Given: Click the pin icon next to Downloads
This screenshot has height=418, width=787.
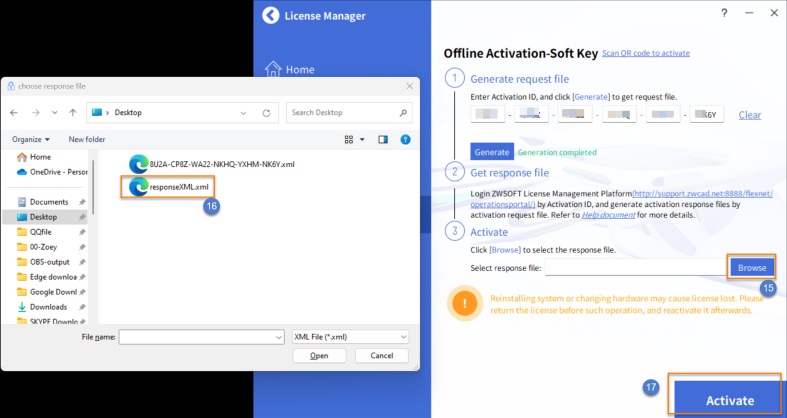Looking at the screenshot, I should click(x=82, y=307).
